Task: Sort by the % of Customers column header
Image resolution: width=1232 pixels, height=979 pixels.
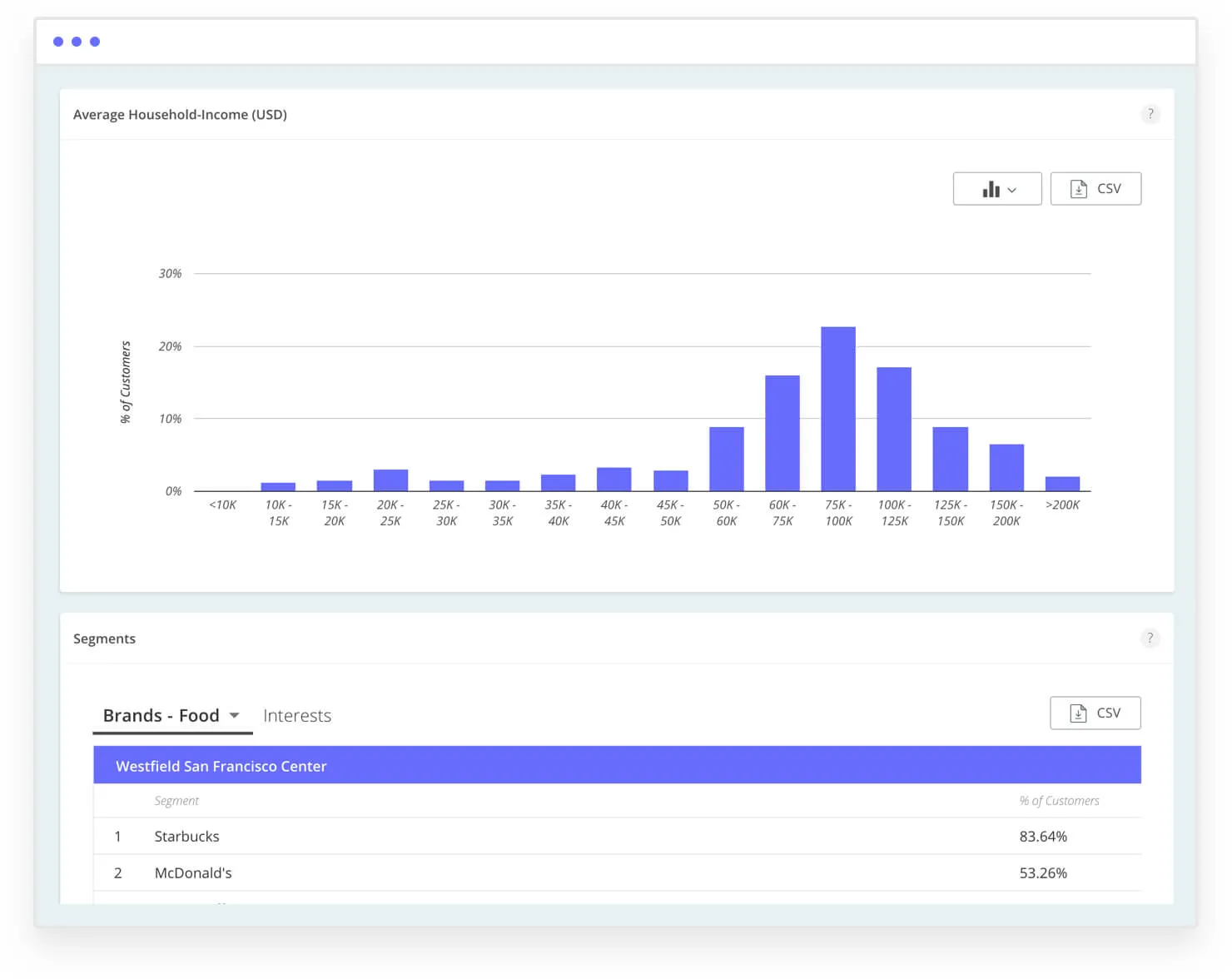Action: (x=1059, y=800)
